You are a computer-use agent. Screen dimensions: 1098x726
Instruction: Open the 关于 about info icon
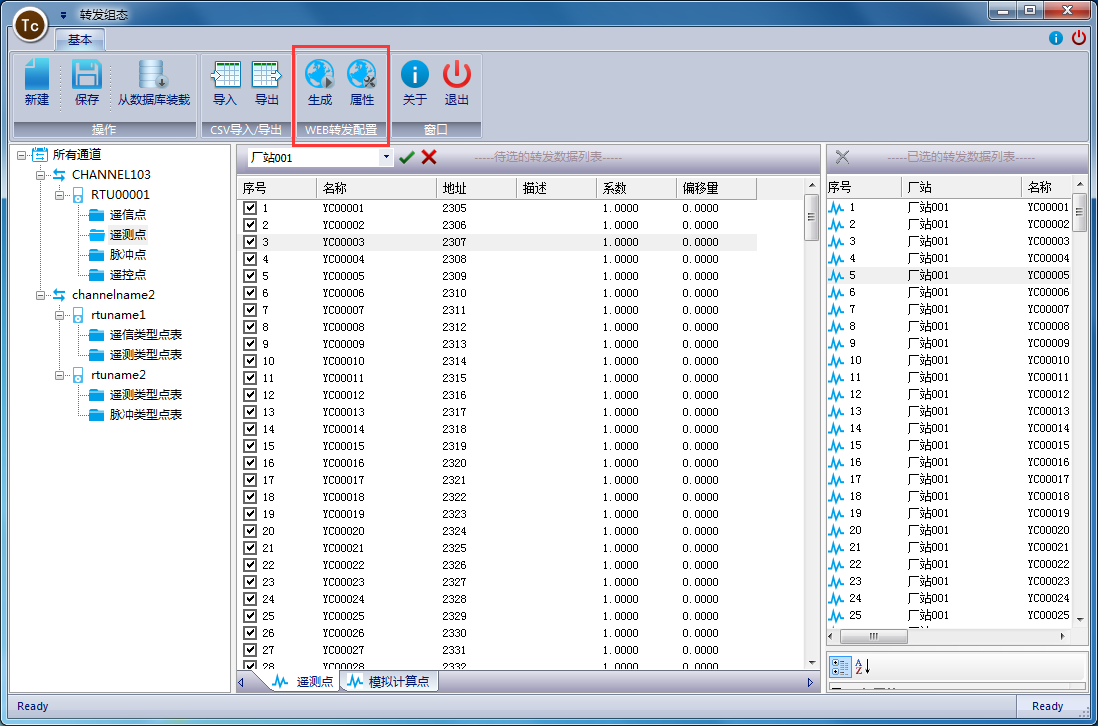click(415, 74)
